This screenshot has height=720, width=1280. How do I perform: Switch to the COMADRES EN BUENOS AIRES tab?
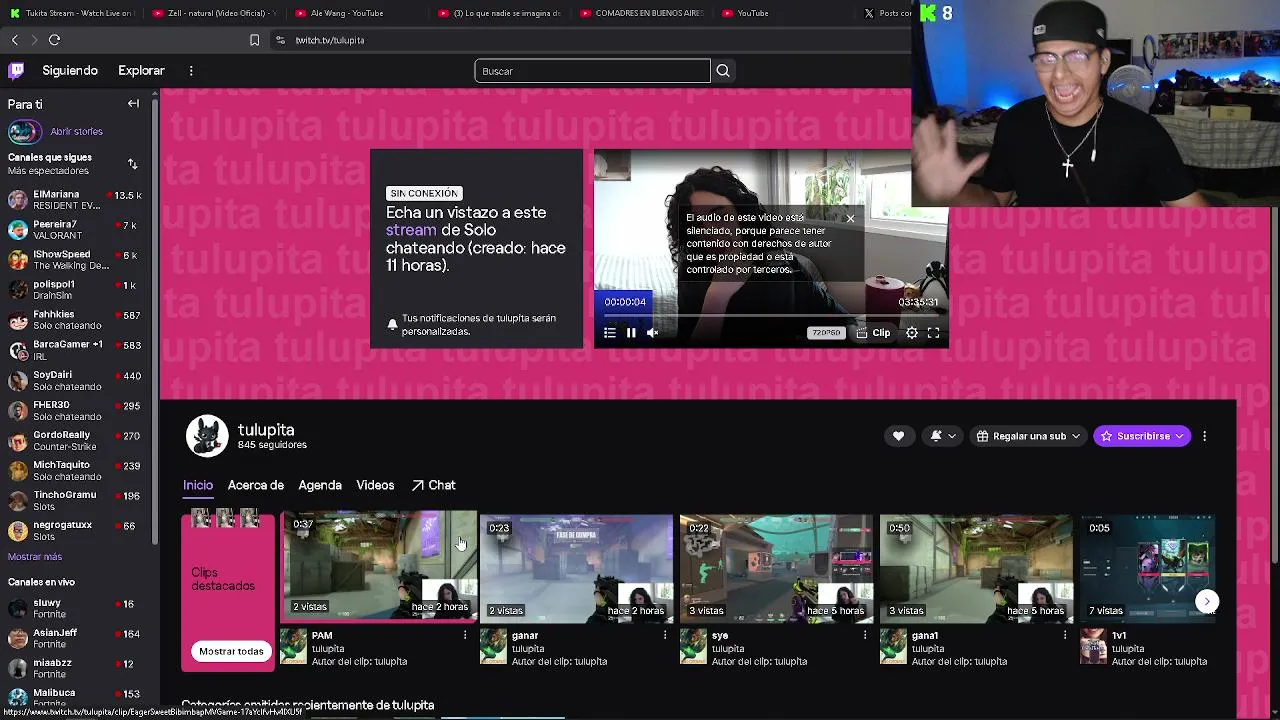click(x=640, y=13)
